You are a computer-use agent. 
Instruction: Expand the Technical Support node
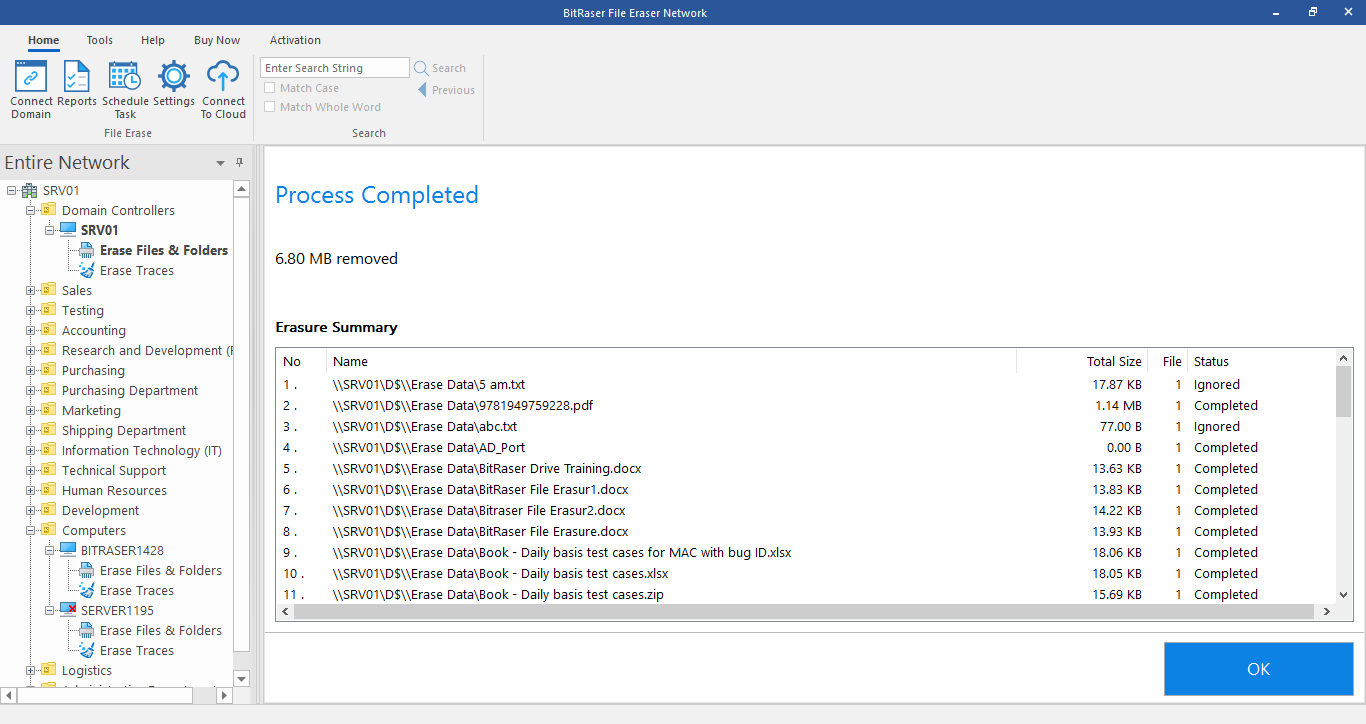pos(30,470)
